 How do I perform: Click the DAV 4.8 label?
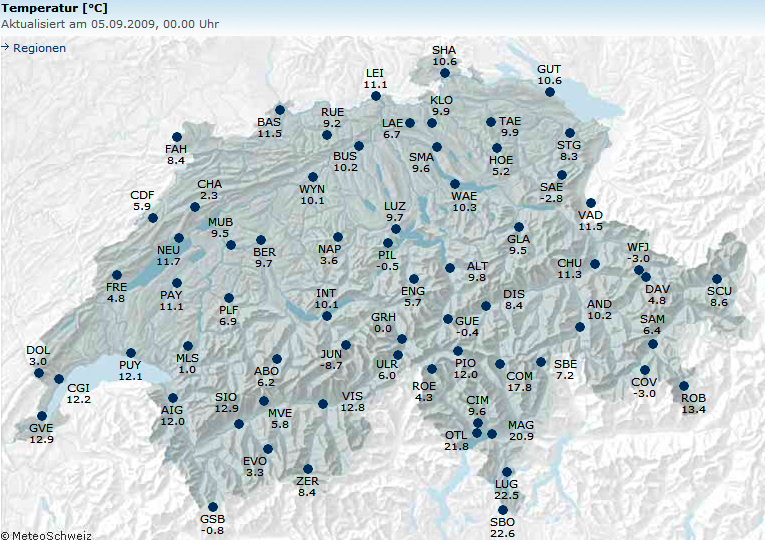pos(657,295)
